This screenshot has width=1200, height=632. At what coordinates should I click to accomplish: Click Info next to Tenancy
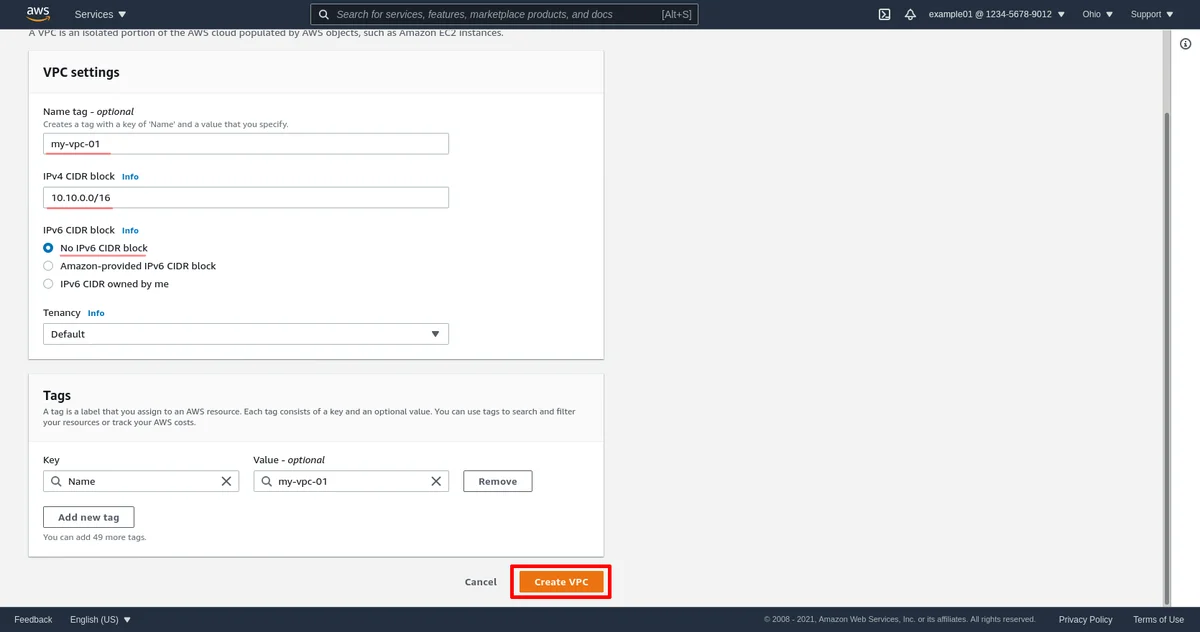pos(96,312)
